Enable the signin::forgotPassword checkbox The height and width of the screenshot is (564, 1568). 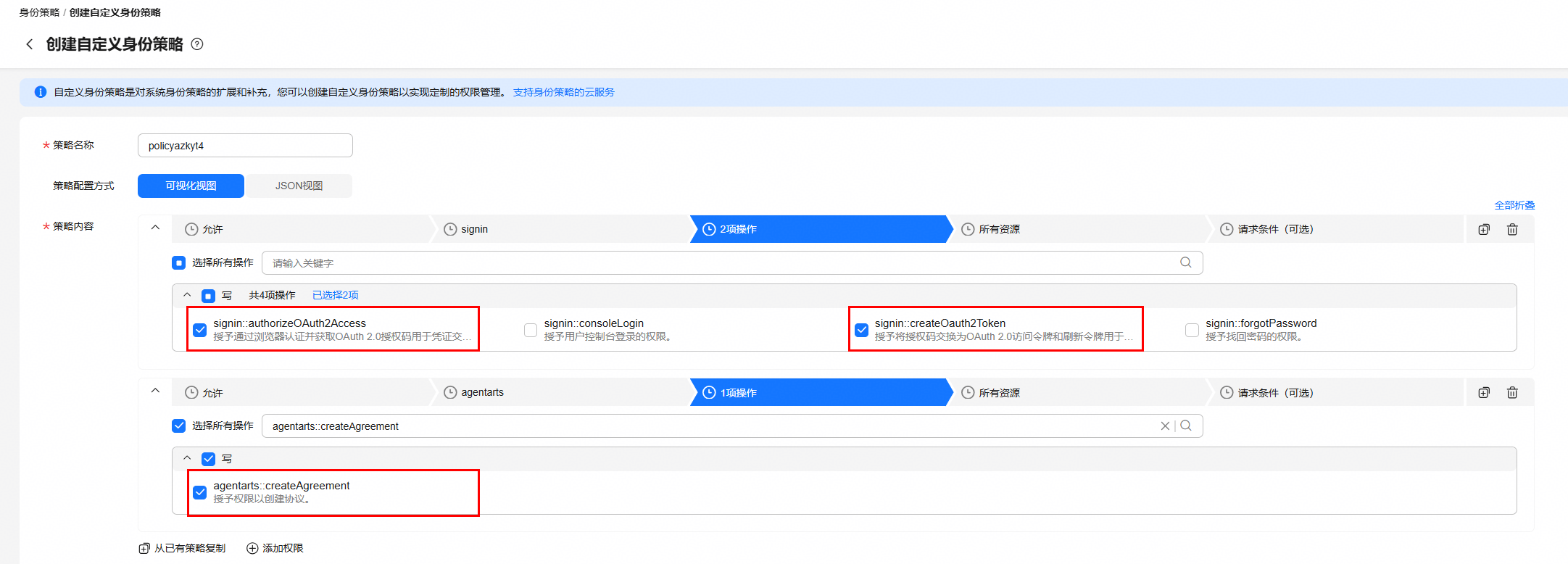(x=1192, y=330)
